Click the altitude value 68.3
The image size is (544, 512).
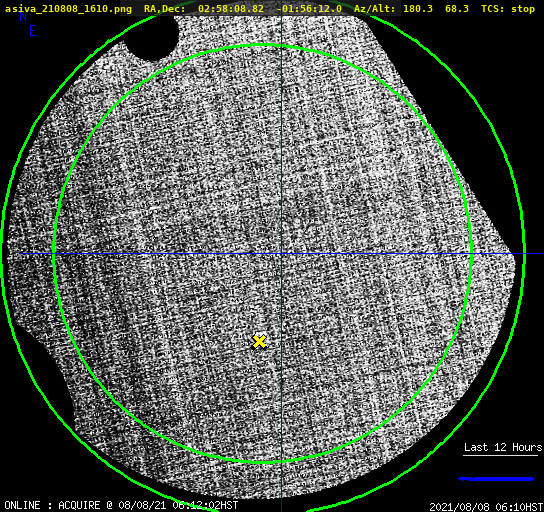[457, 9]
